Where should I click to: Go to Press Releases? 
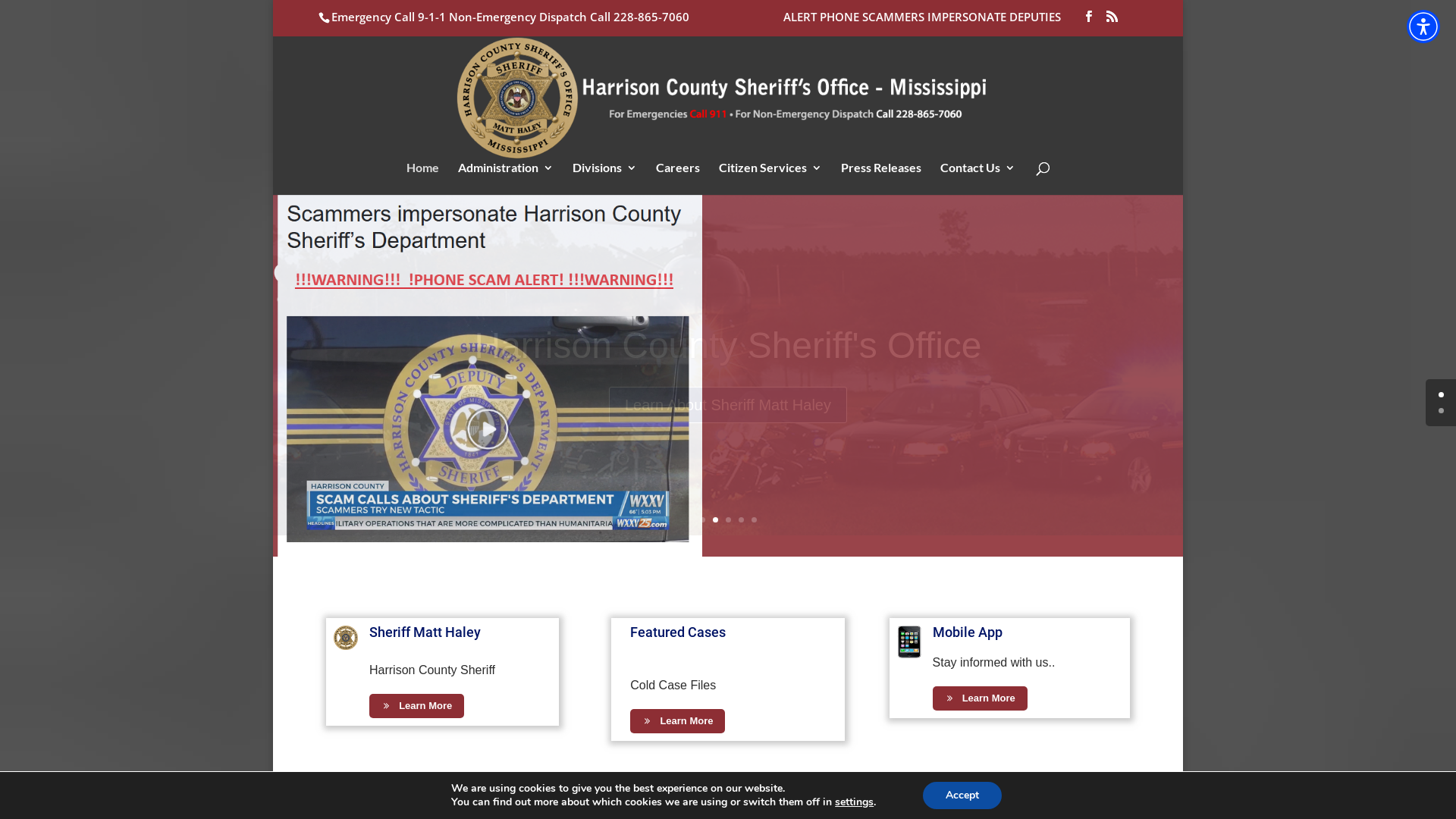(880, 168)
